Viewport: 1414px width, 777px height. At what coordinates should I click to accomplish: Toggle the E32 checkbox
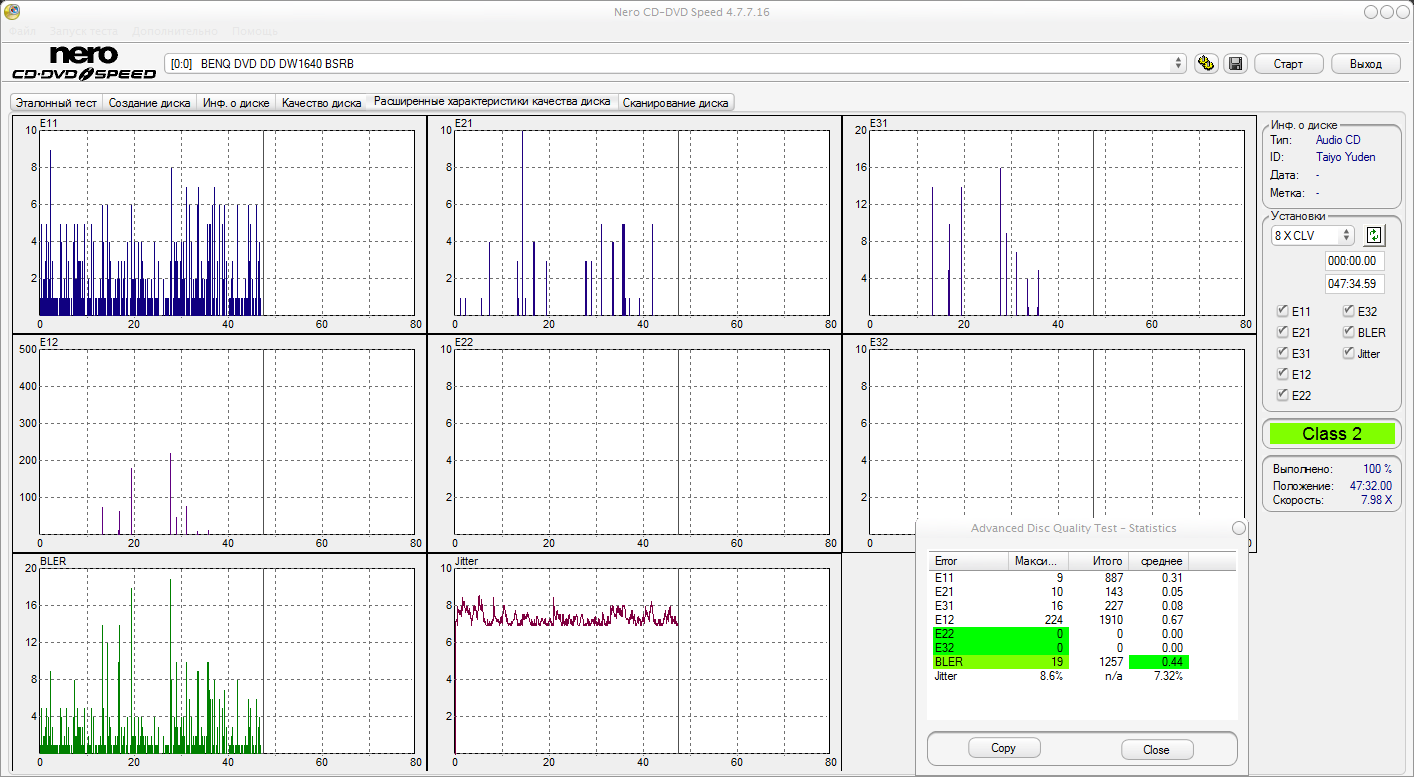point(1349,312)
